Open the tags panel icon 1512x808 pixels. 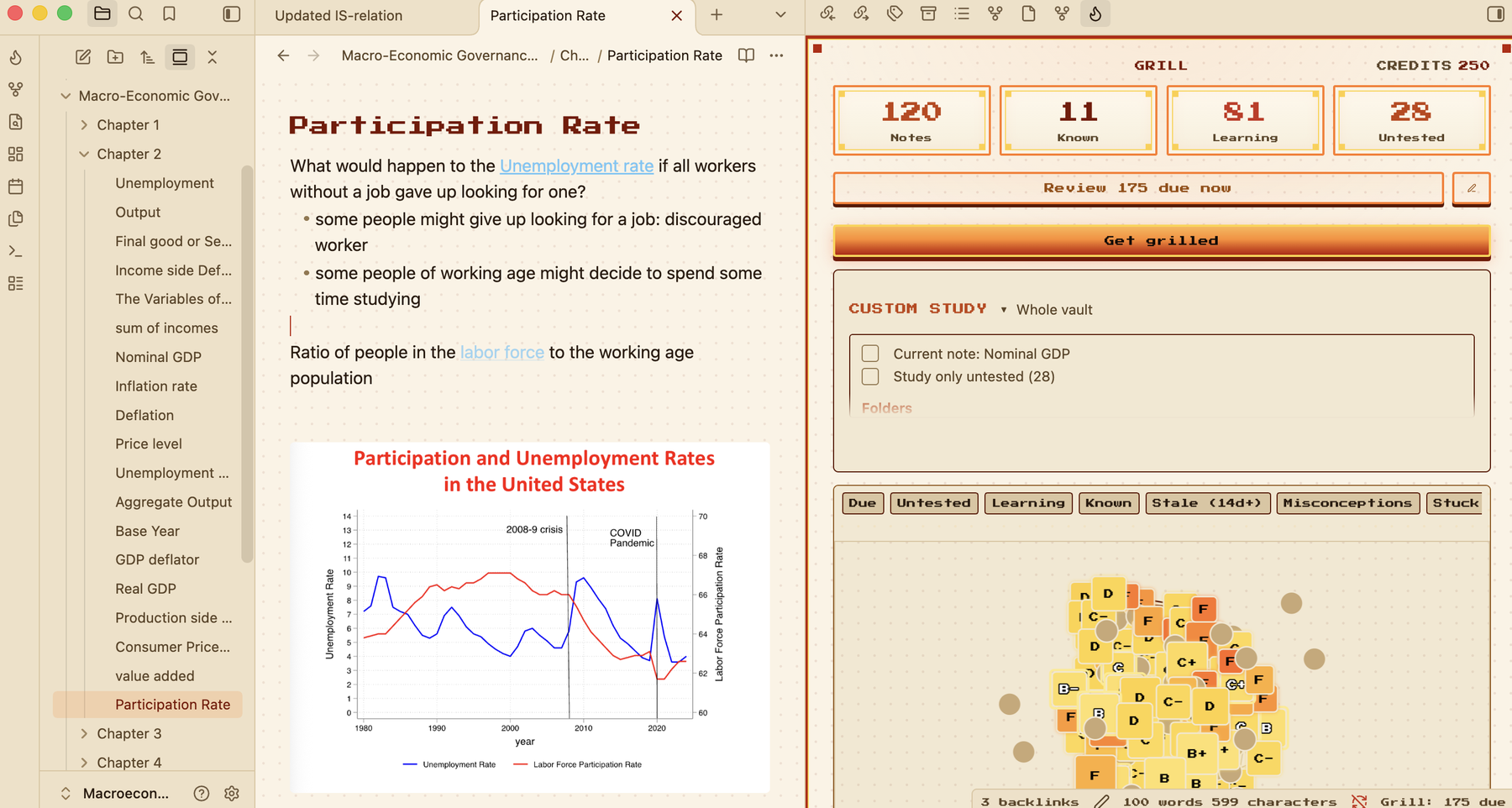point(895,14)
